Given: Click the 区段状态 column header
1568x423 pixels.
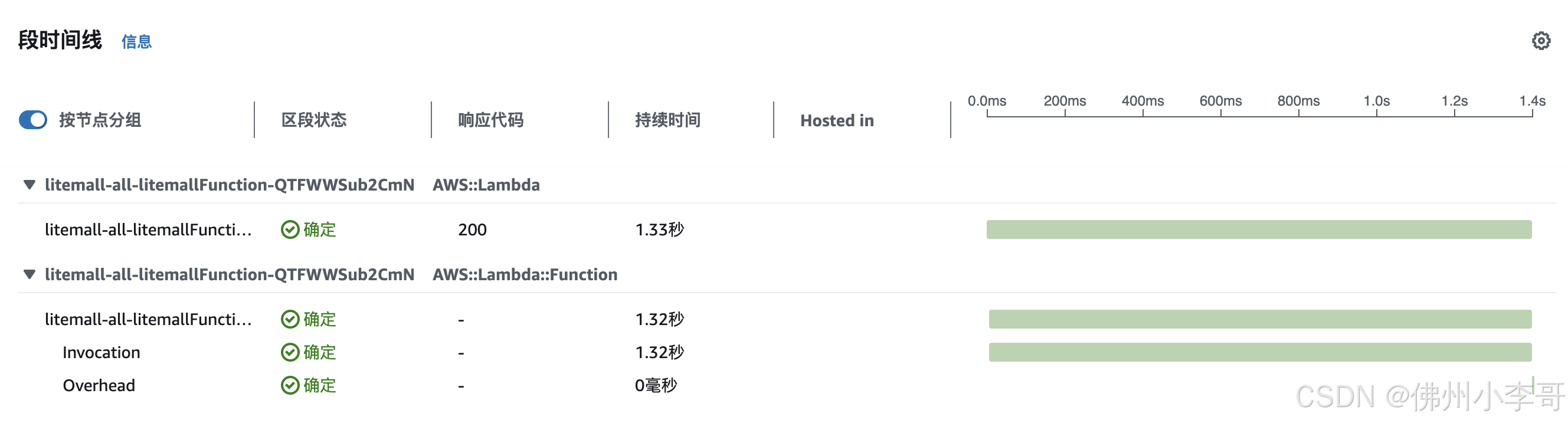Looking at the screenshot, I should click(x=313, y=120).
